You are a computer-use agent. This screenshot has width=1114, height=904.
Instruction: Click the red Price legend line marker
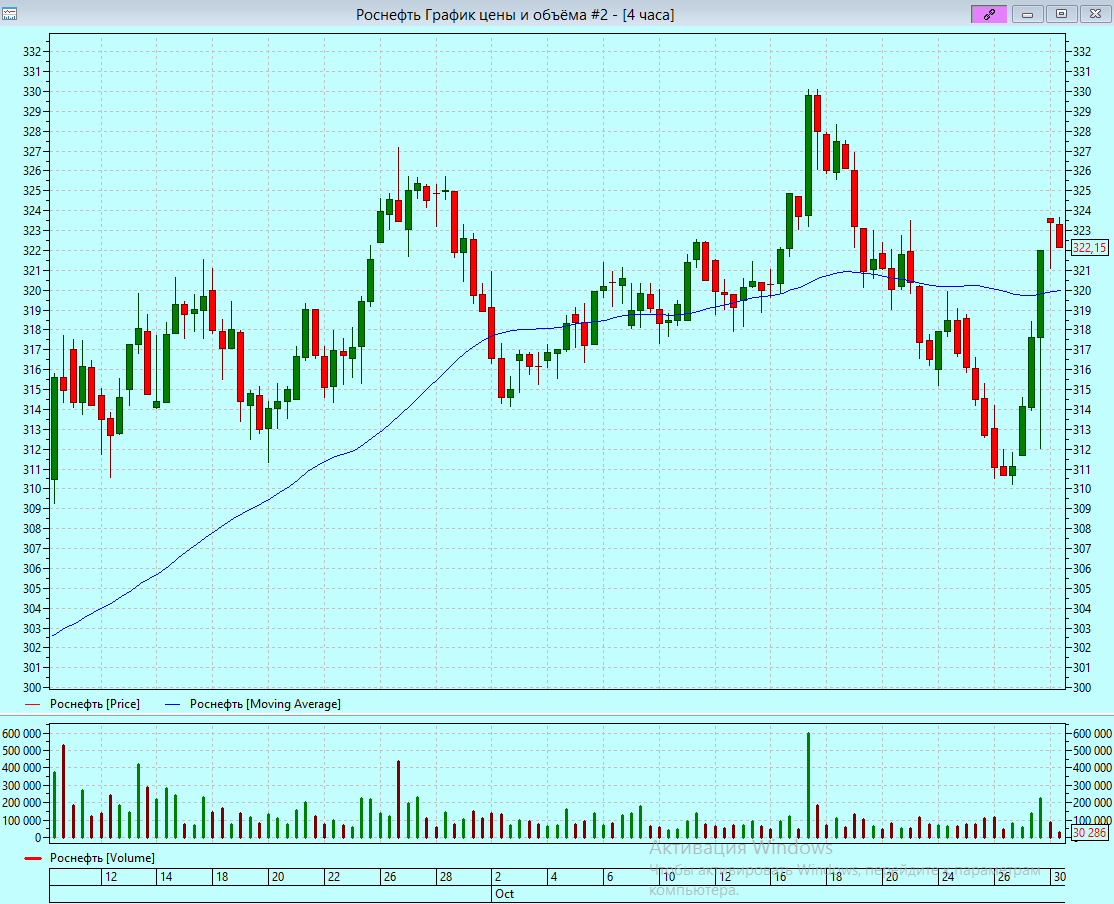(33, 704)
